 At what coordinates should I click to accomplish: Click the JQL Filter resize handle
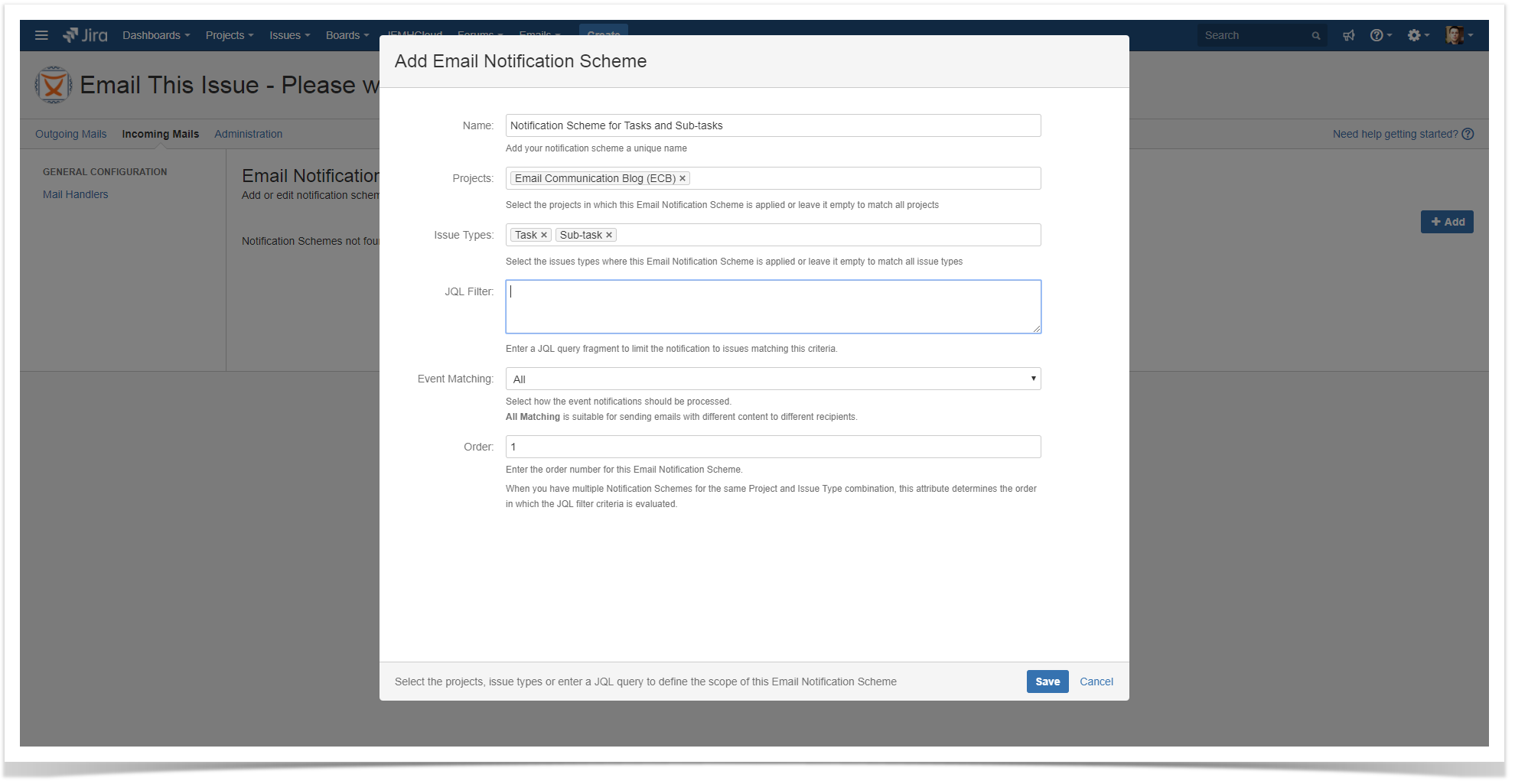point(1037,329)
